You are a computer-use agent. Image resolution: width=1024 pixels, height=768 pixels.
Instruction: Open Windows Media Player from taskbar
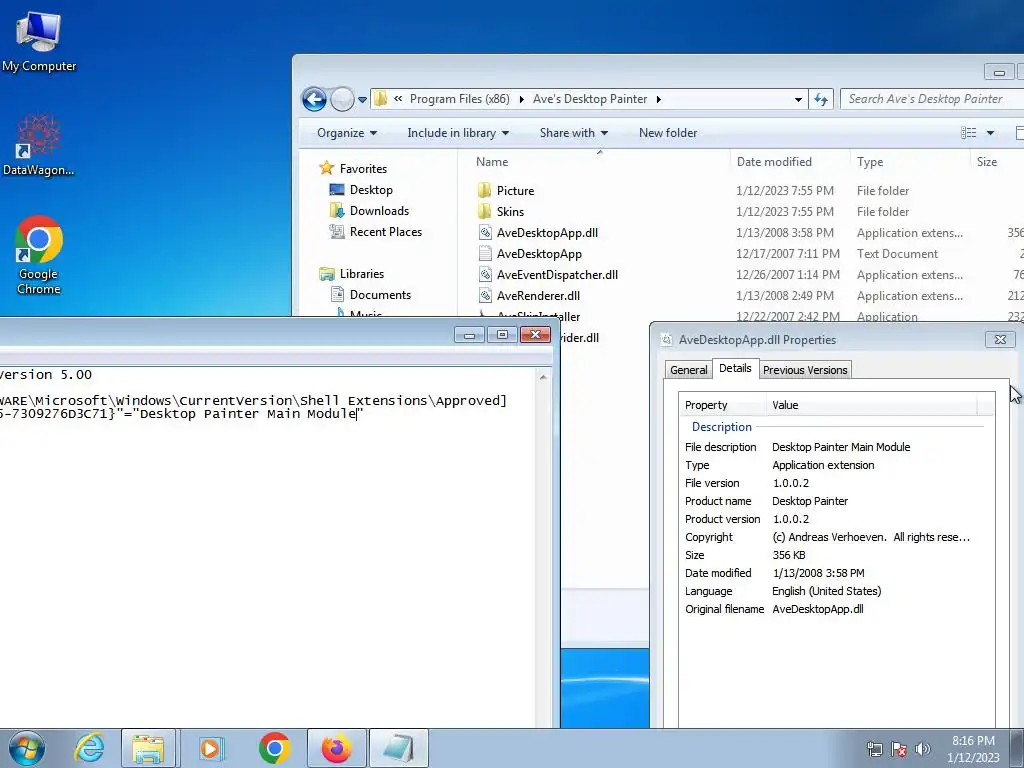[211, 748]
